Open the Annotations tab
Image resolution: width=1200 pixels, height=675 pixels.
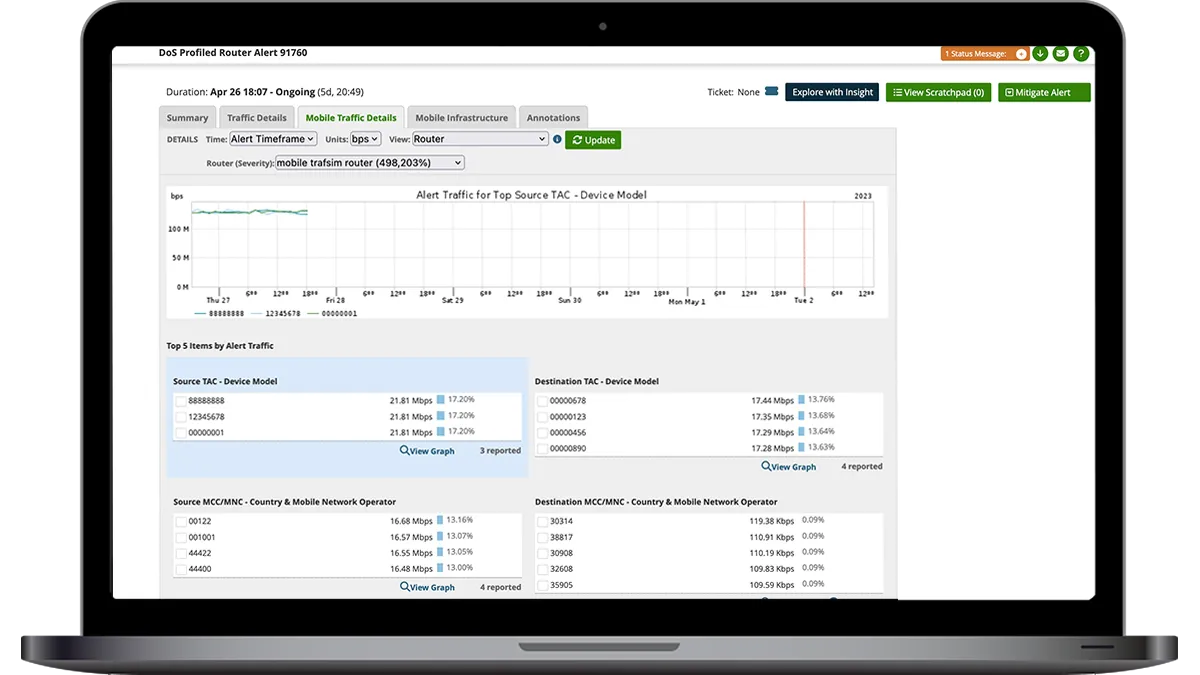coord(553,117)
